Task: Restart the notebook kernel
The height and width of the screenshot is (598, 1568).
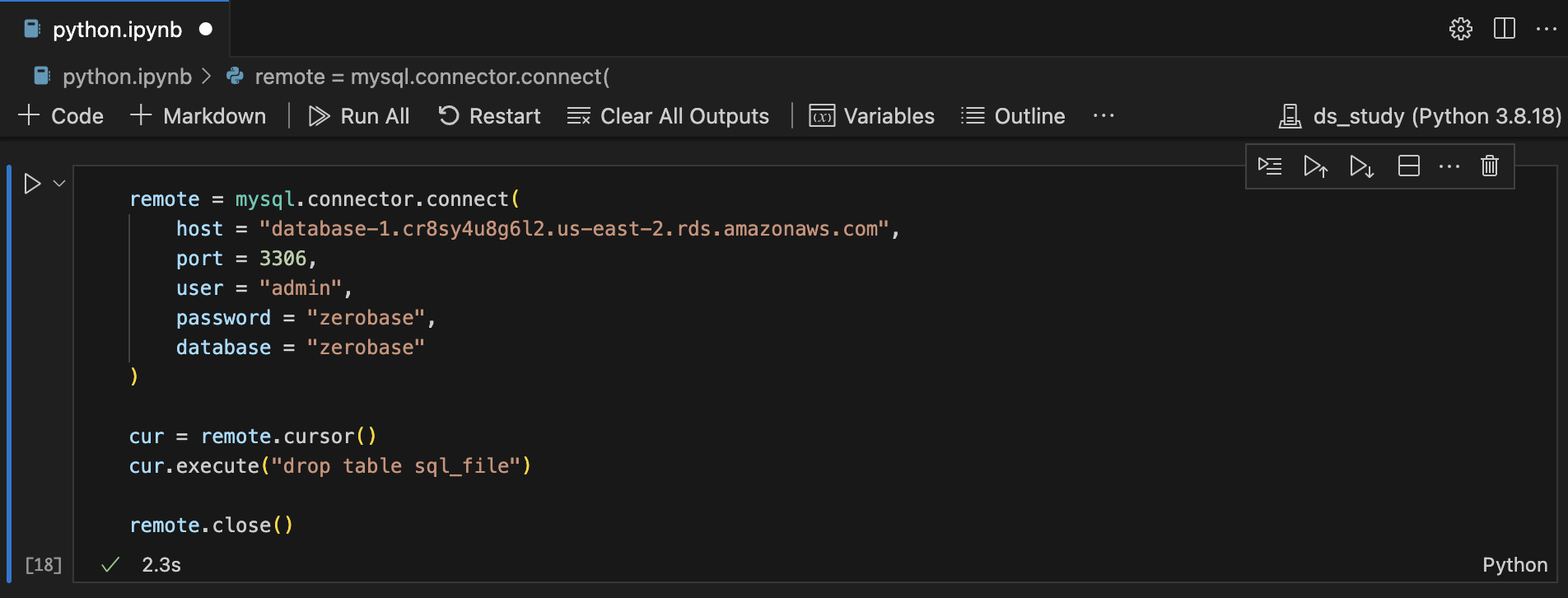Action: 489,116
